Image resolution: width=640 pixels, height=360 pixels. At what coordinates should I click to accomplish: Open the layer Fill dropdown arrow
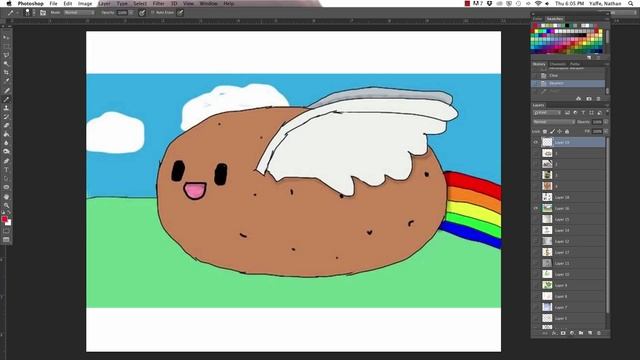pos(606,131)
